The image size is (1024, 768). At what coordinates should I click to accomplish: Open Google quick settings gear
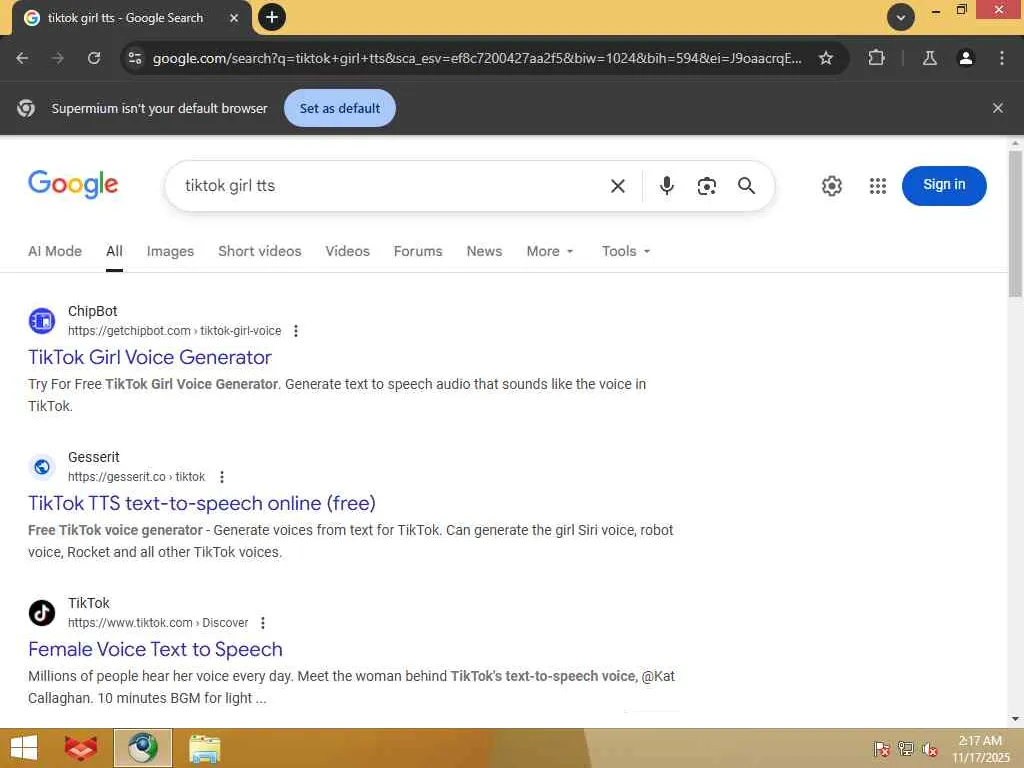(831, 186)
